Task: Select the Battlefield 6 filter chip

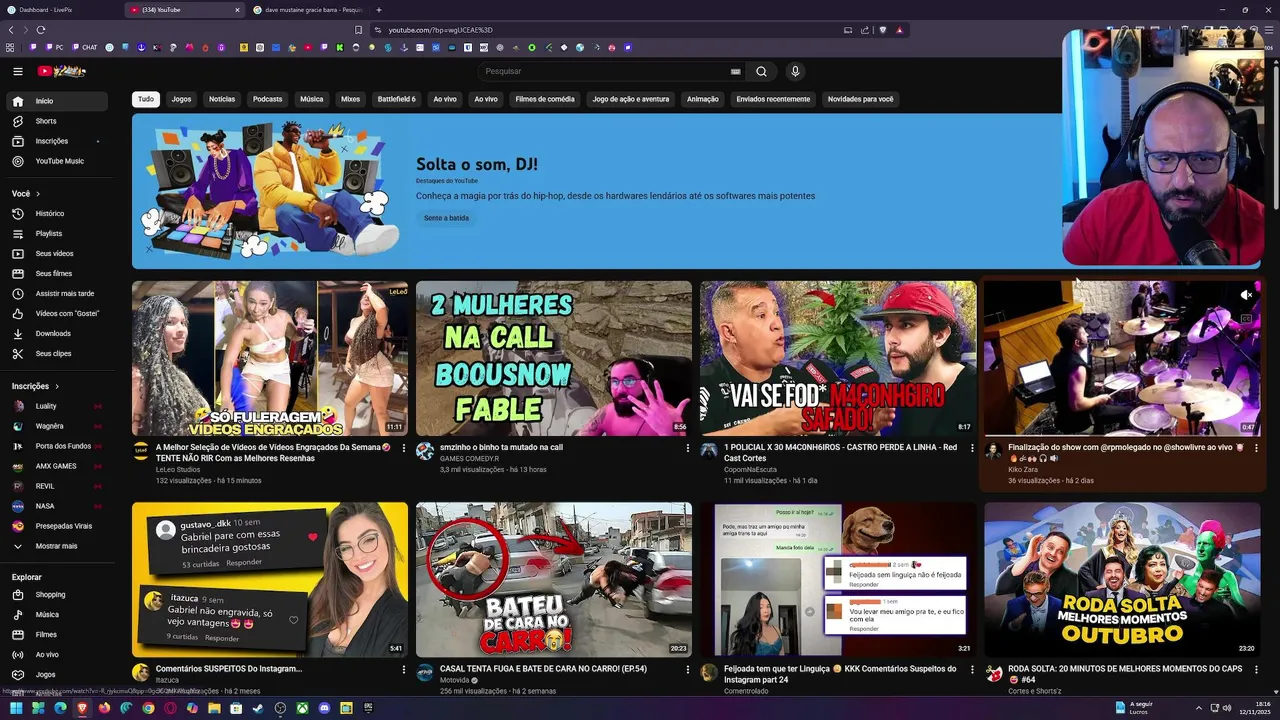Action: pyautogui.click(x=396, y=99)
